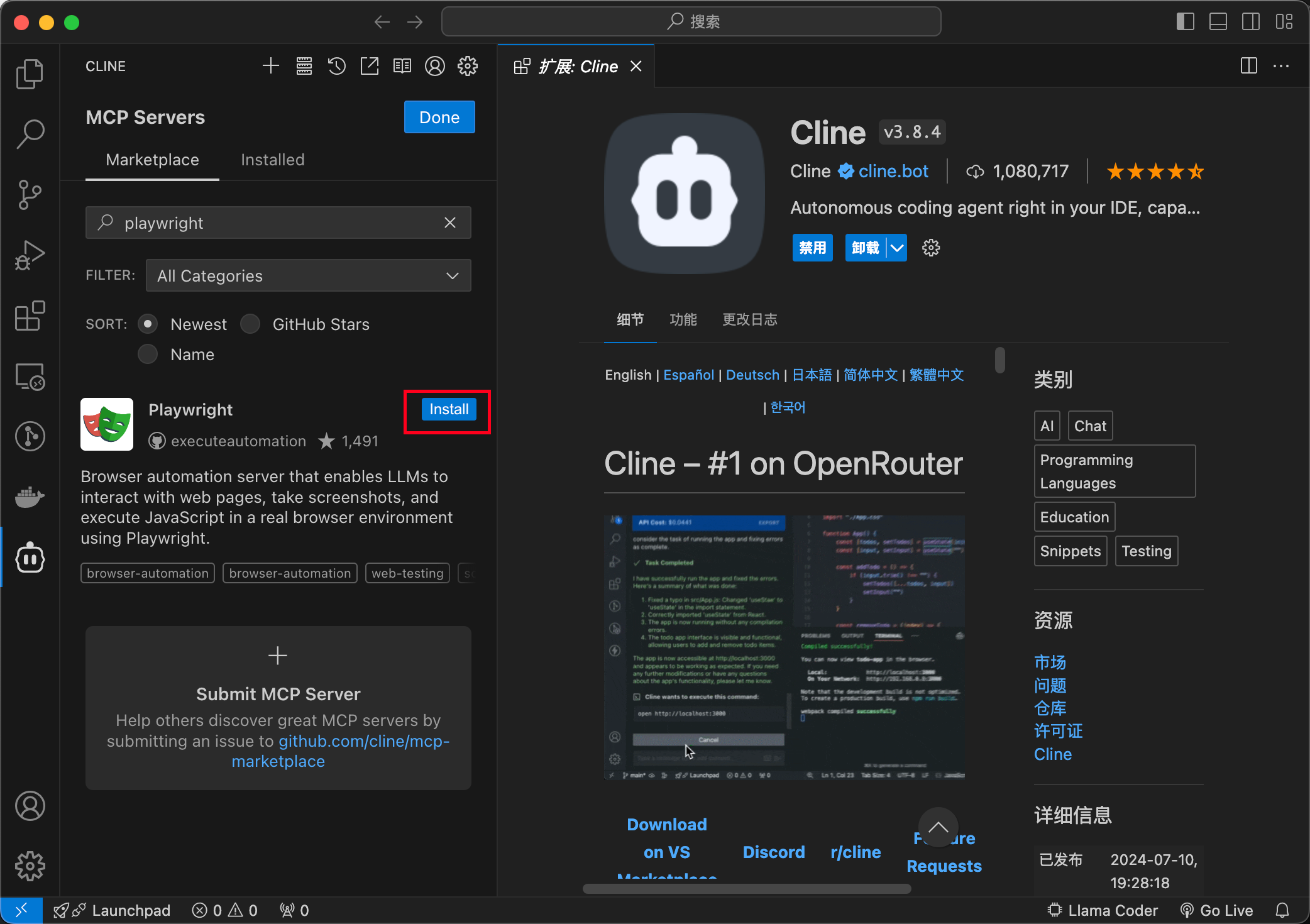Click the Cline book icon in header
Viewport: 1310px width, 924px height.
point(402,66)
